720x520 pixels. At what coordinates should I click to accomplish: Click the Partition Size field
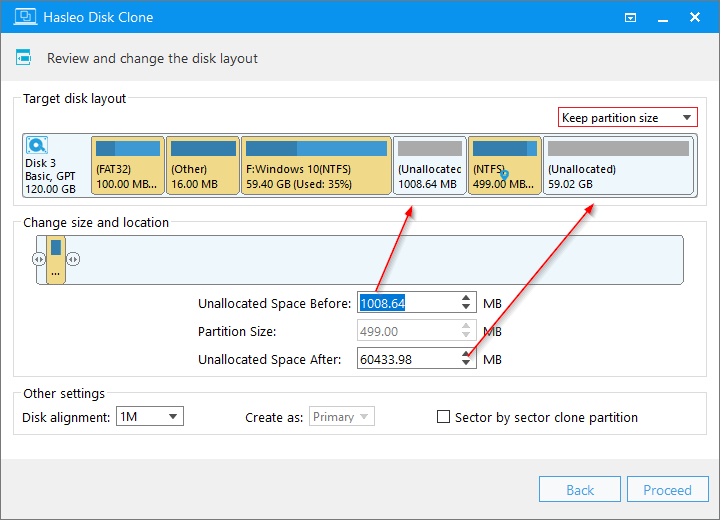416,331
